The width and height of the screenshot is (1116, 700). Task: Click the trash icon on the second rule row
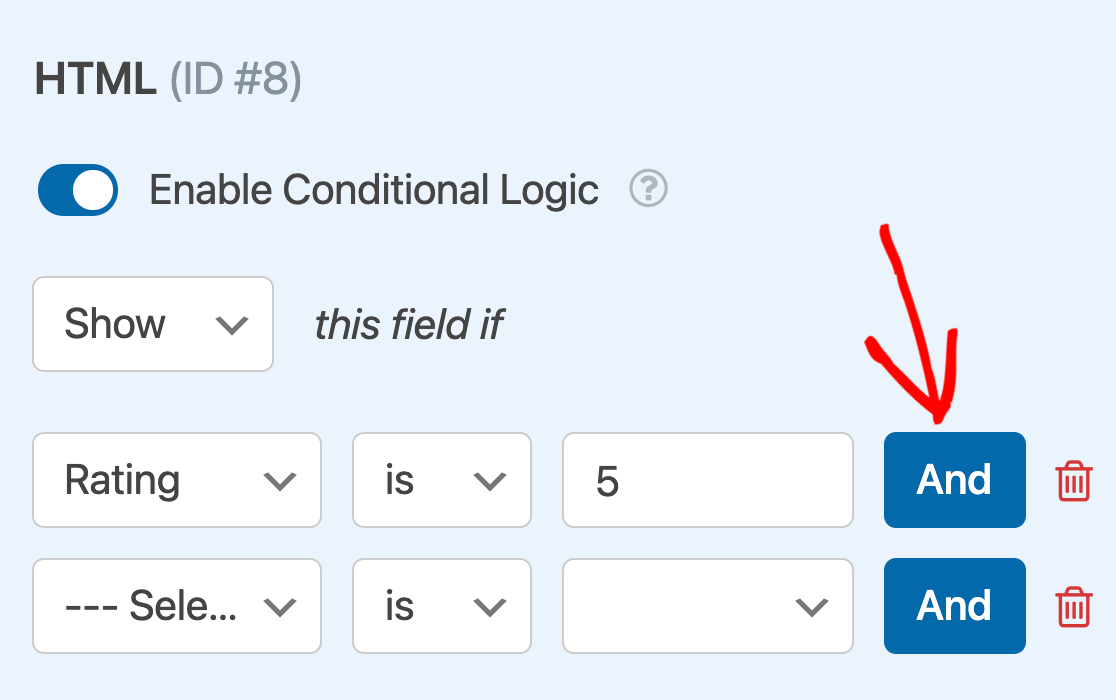[x=1074, y=607]
